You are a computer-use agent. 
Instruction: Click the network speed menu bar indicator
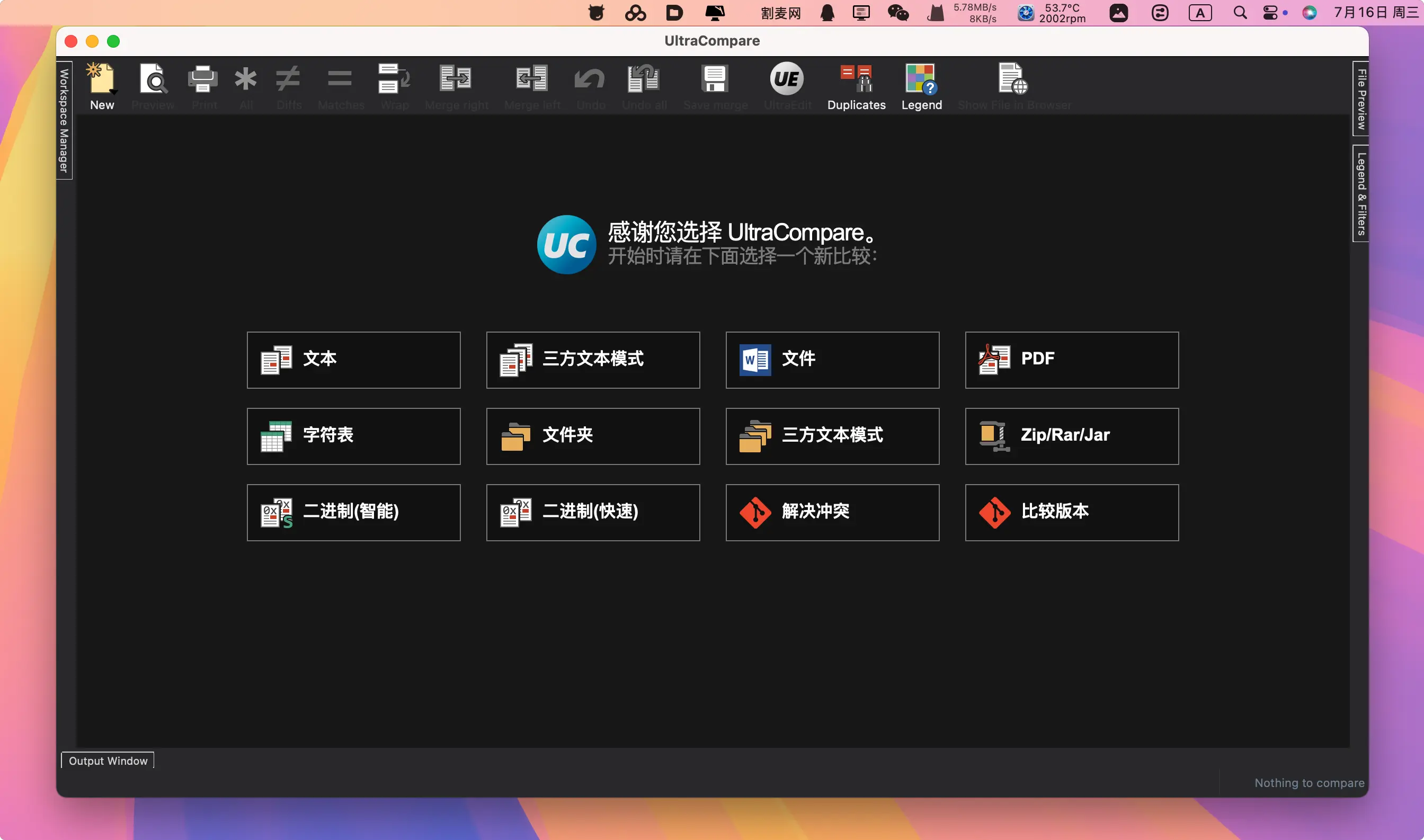tap(974, 13)
